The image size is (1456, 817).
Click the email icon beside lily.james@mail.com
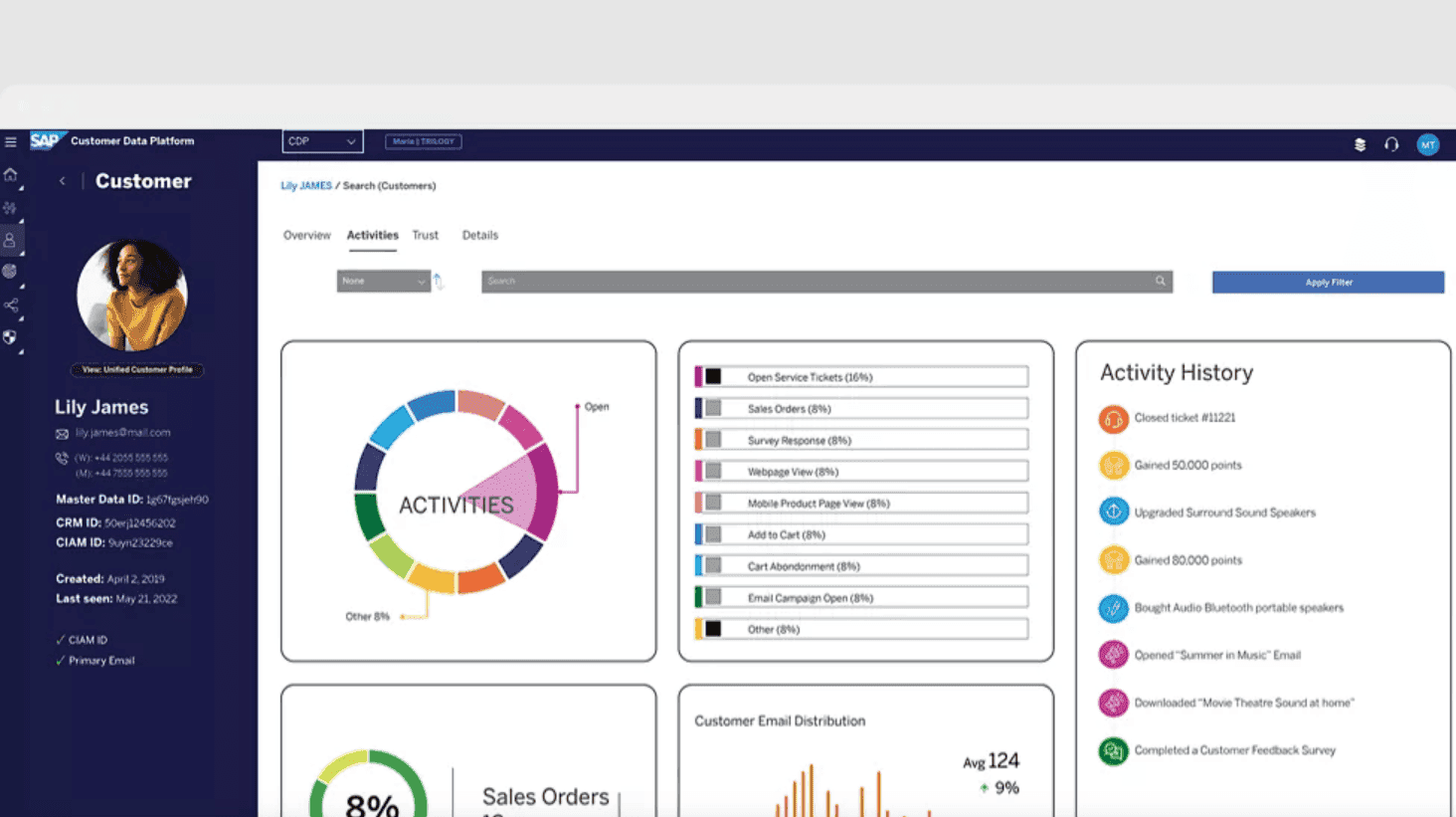tap(63, 433)
